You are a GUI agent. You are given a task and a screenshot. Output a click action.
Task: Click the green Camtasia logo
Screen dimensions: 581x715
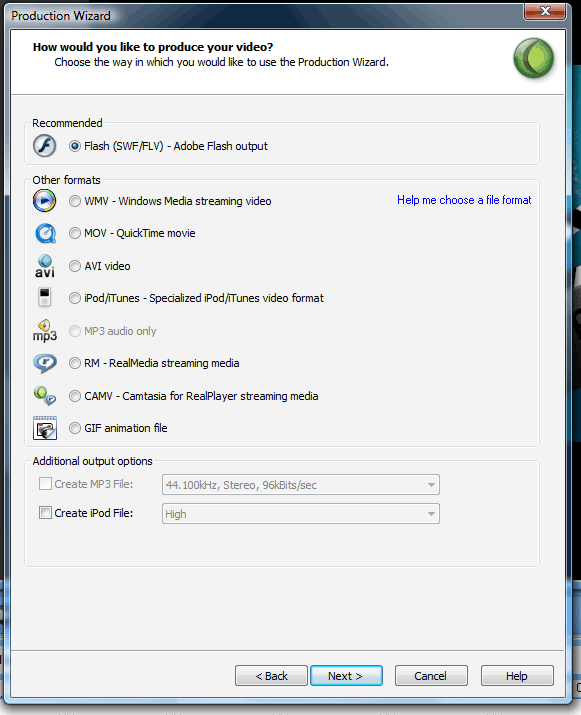click(x=534, y=58)
